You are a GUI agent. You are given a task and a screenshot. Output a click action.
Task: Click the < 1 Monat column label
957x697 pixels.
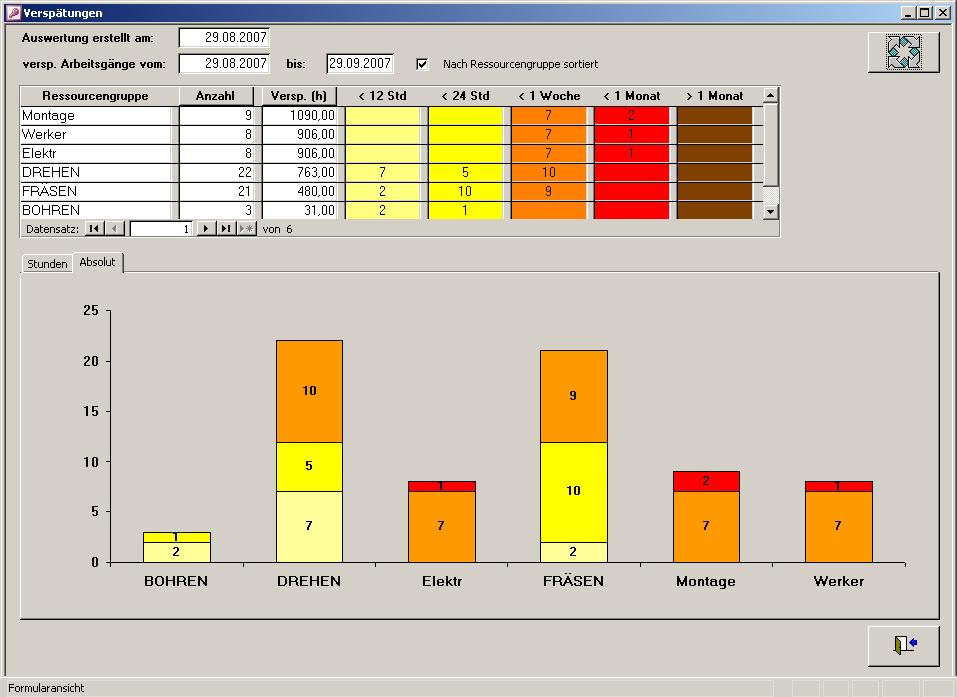pos(632,96)
